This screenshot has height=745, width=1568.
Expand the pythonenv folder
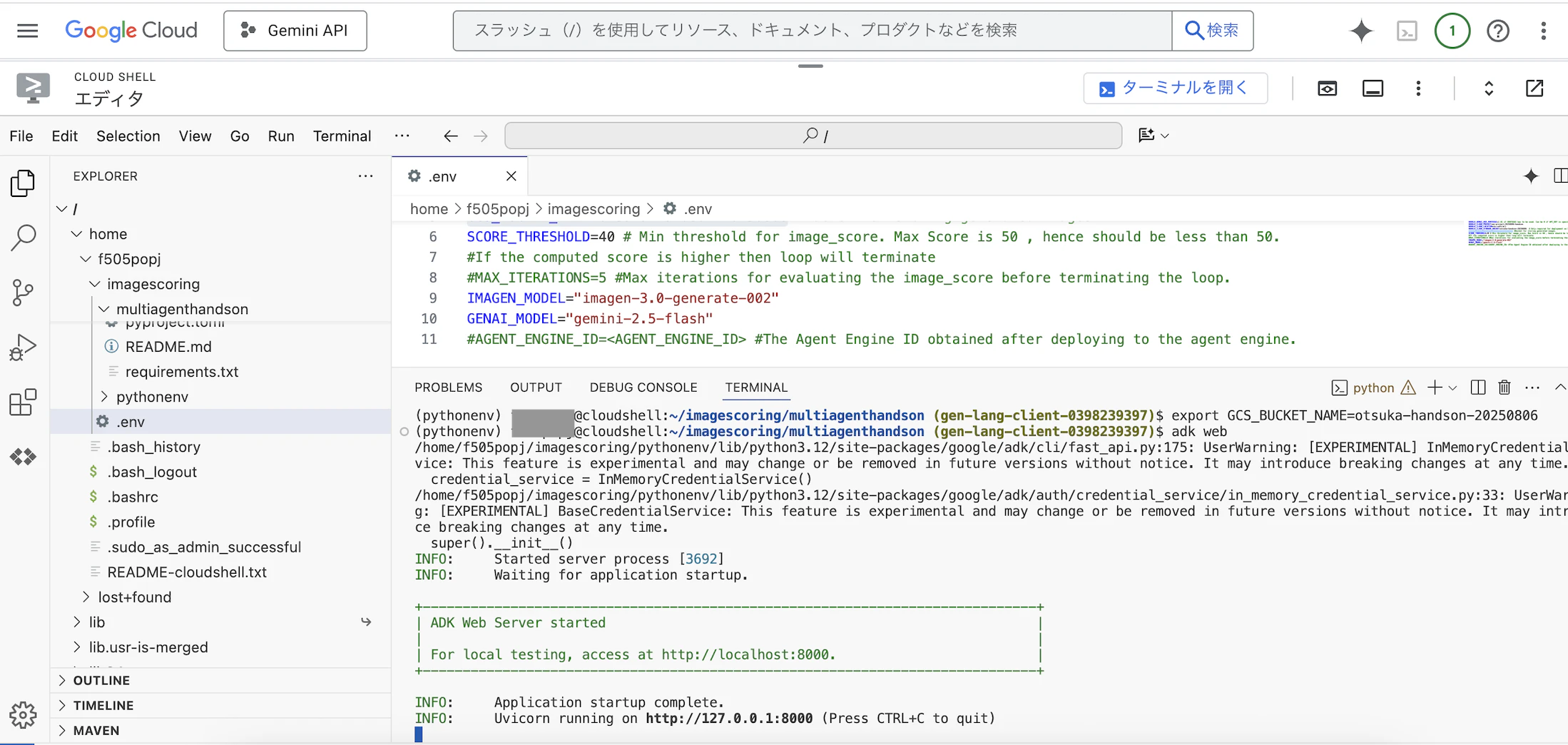pyautogui.click(x=104, y=397)
